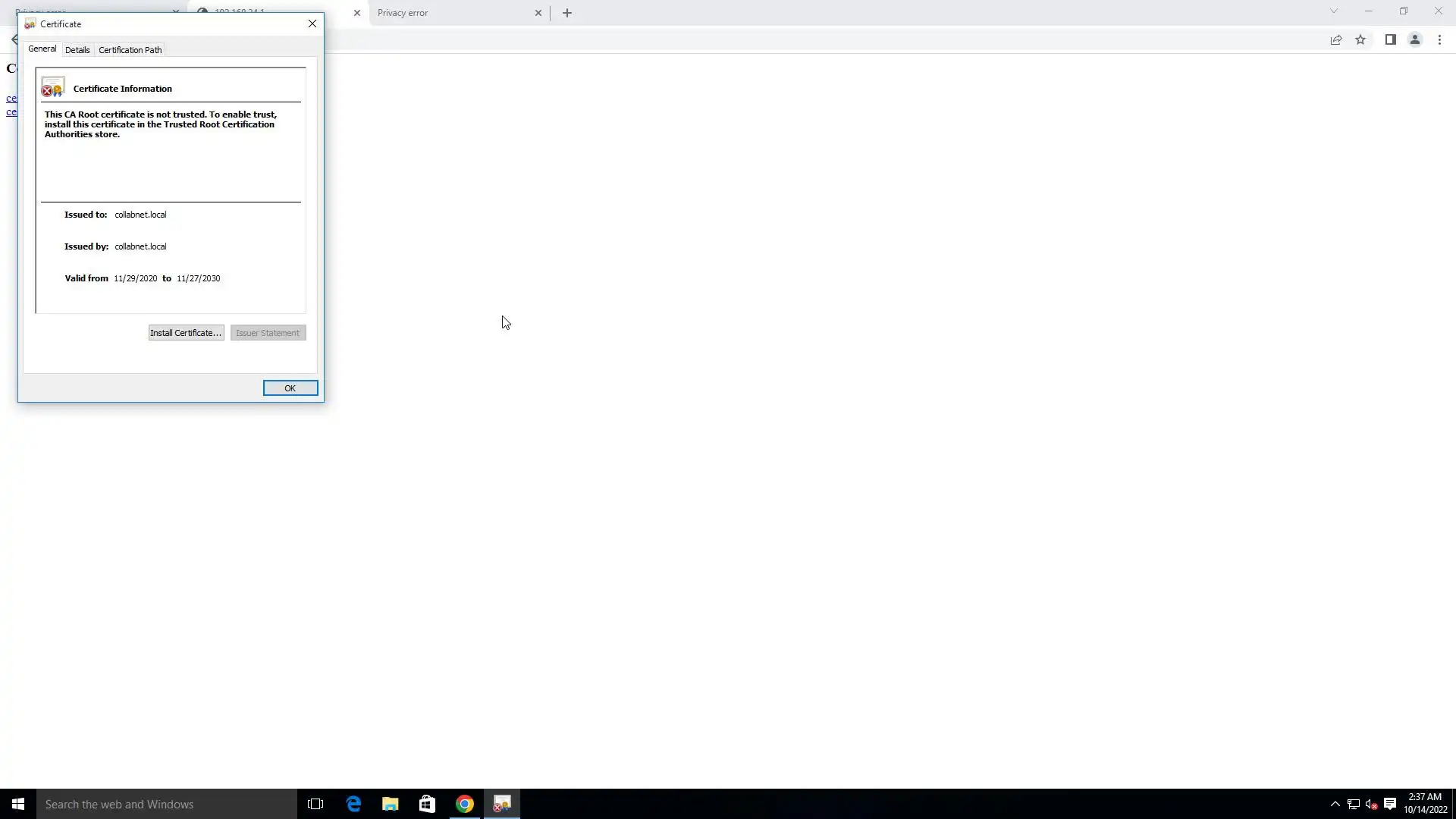Click Install Certificate button
The image size is (1456, 819).
point(186,333)
